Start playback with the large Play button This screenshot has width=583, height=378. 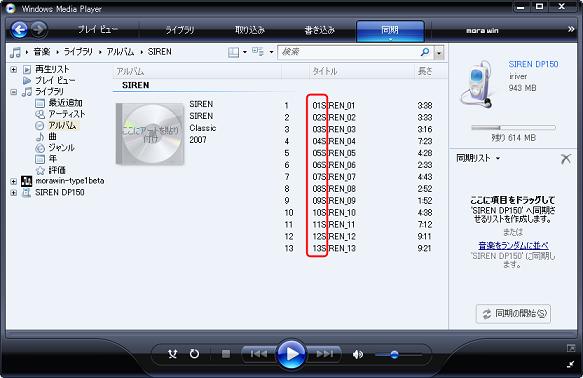(x=291, y=354)
